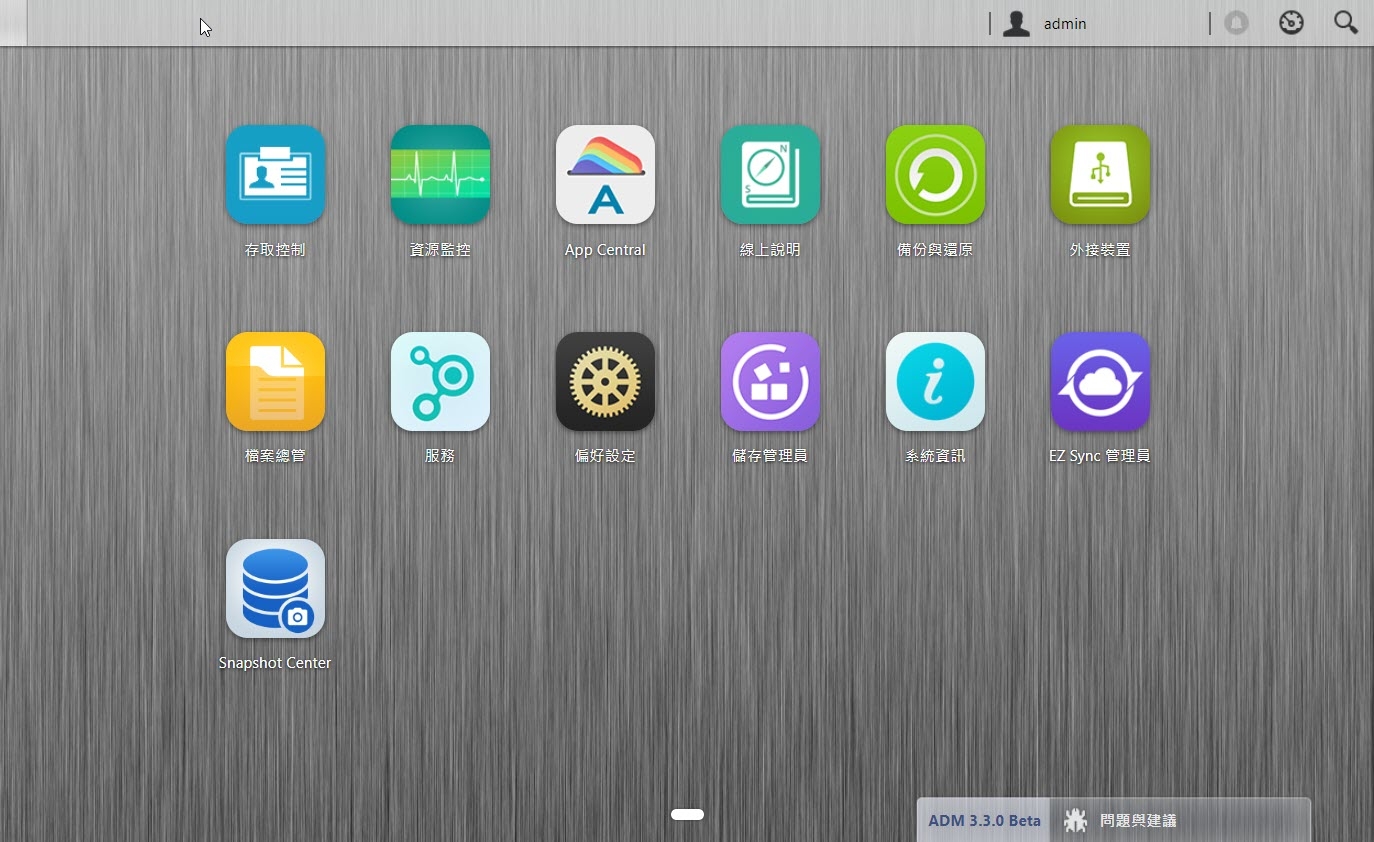Show 系統資訊 system information
The width and height of the screenshot is (1374, 842).
click(935, 382)
